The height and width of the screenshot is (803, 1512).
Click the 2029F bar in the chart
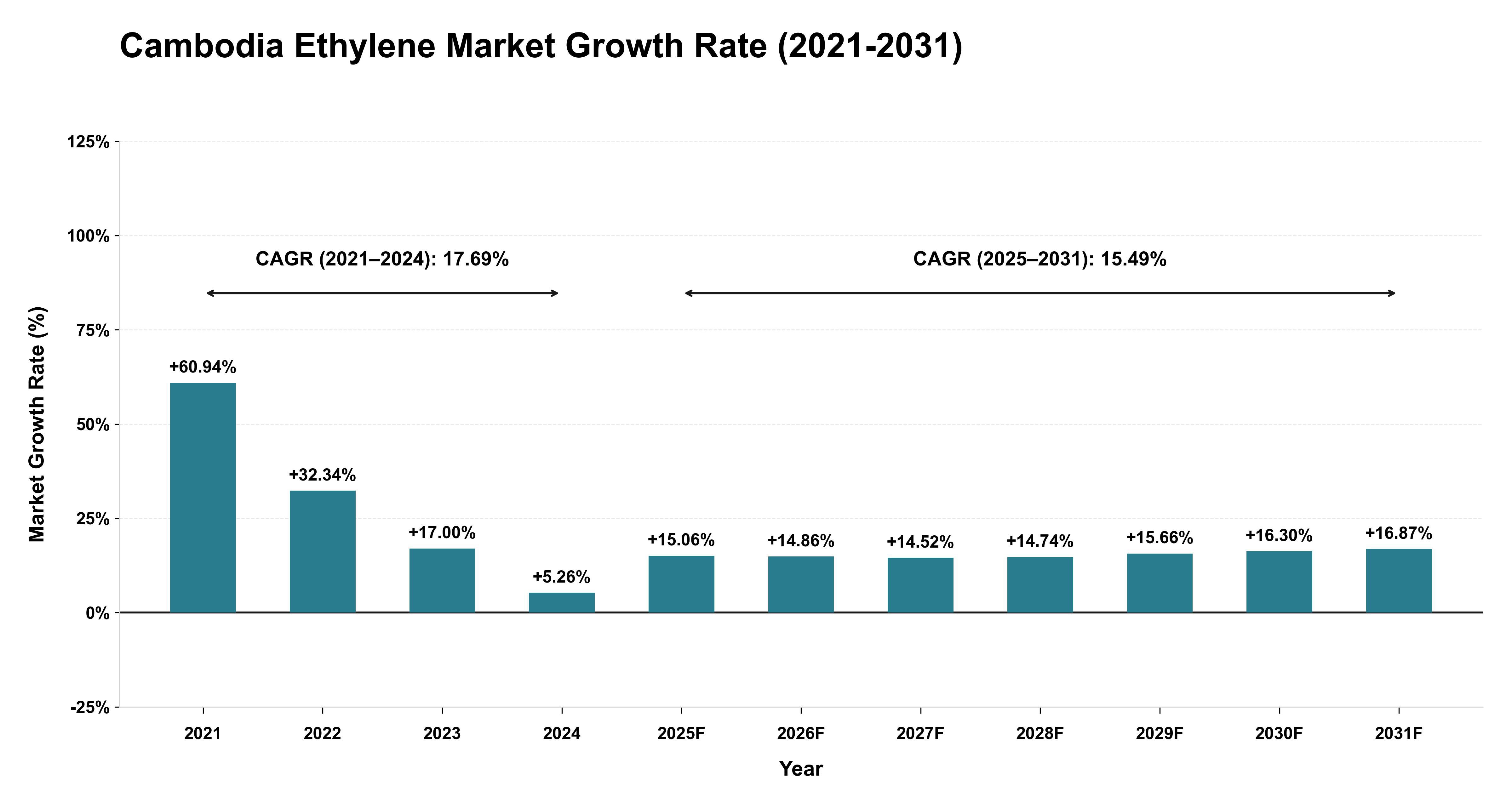point(1159,583)
